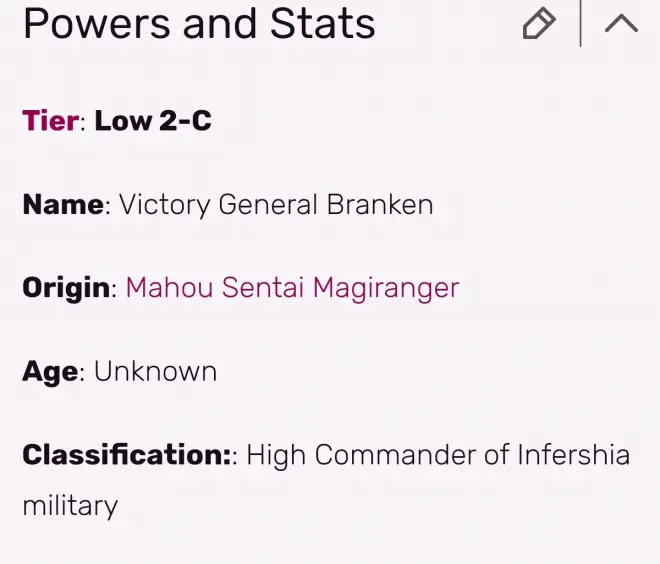Screen dimensions: 660x564
Task: Click the word General in name
Action: (x=268, y=205)
